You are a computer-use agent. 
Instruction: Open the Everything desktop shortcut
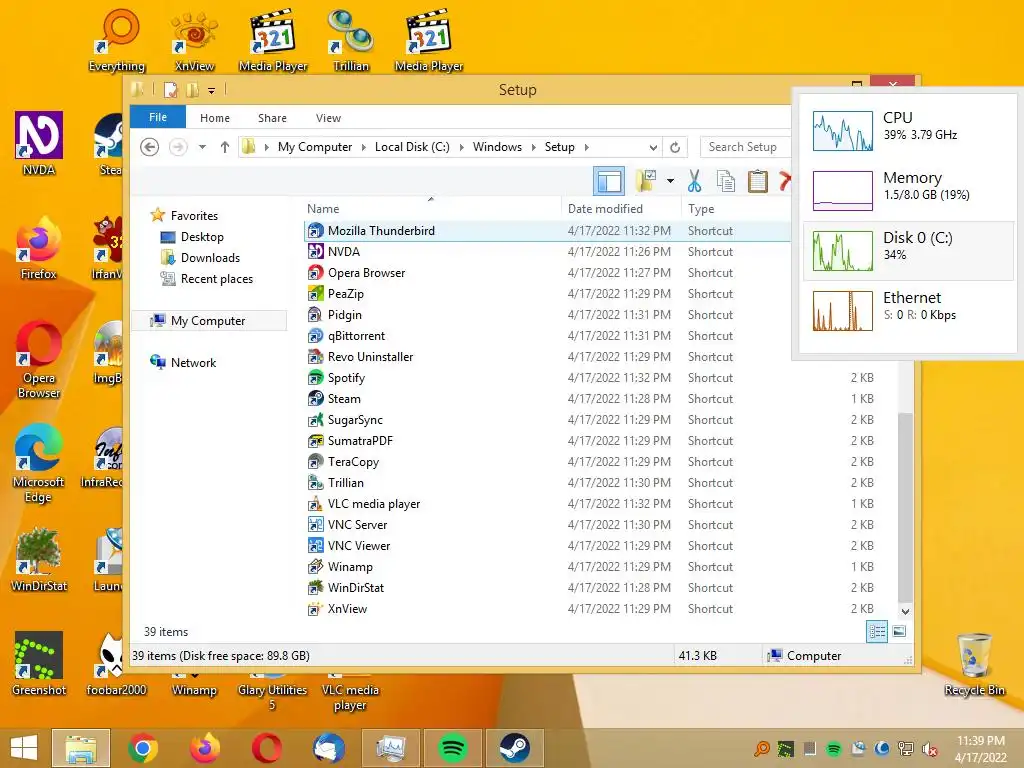[x=117, y=40]
